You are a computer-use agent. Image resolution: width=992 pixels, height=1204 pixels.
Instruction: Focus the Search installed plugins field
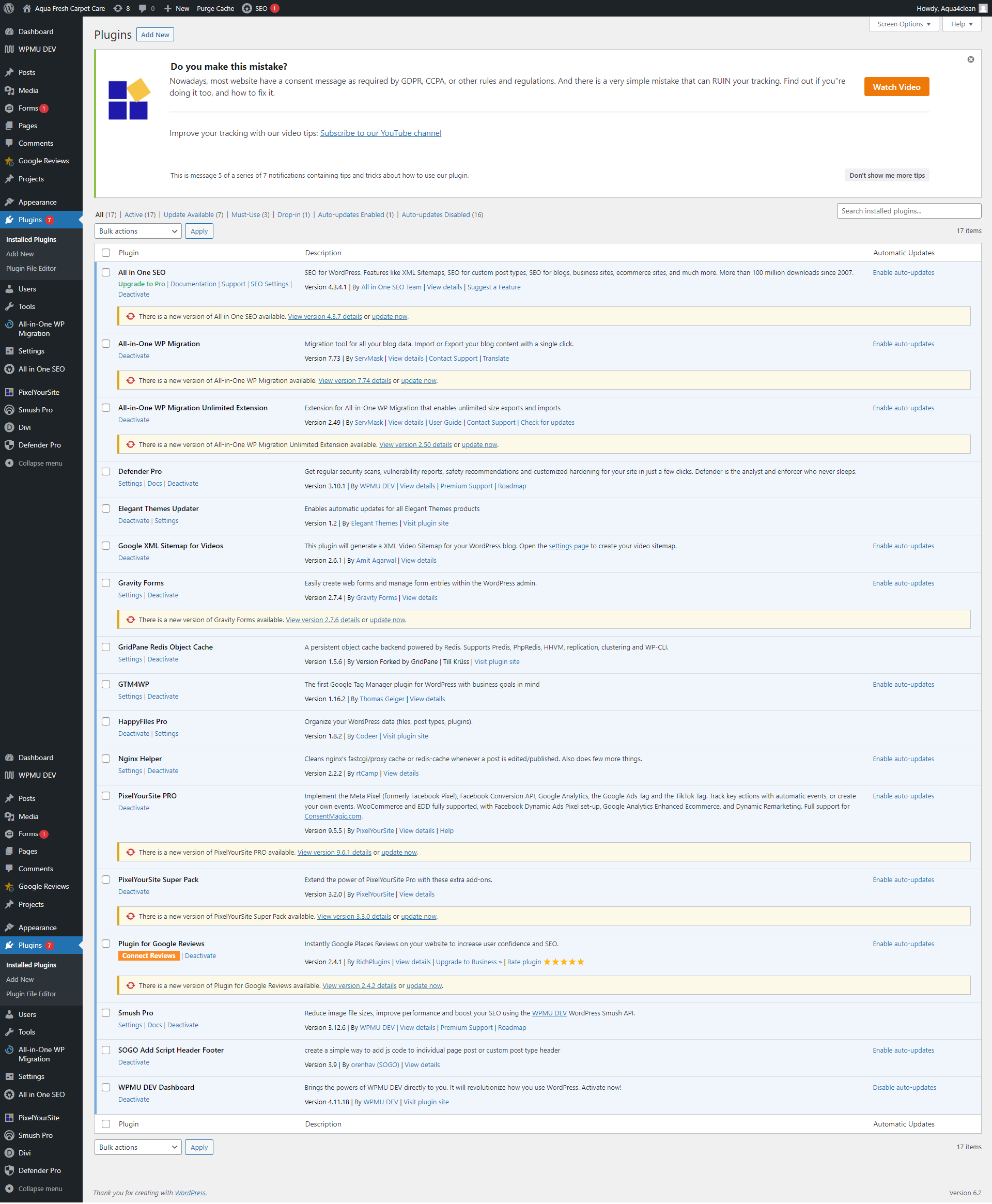[909, 211]
